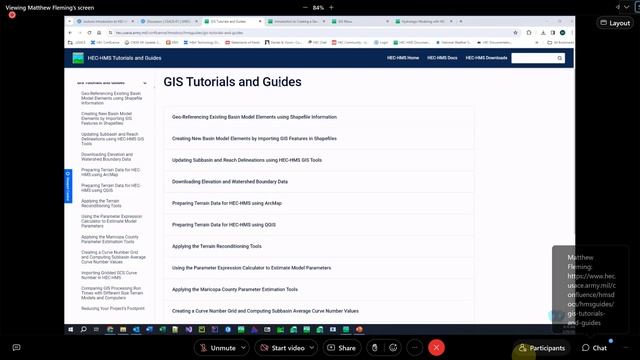Image resolution: width=640 pixels, height=360 pixels.
Task: Open the Chrome icon in shared taskbar
Action: coord(110,329)
